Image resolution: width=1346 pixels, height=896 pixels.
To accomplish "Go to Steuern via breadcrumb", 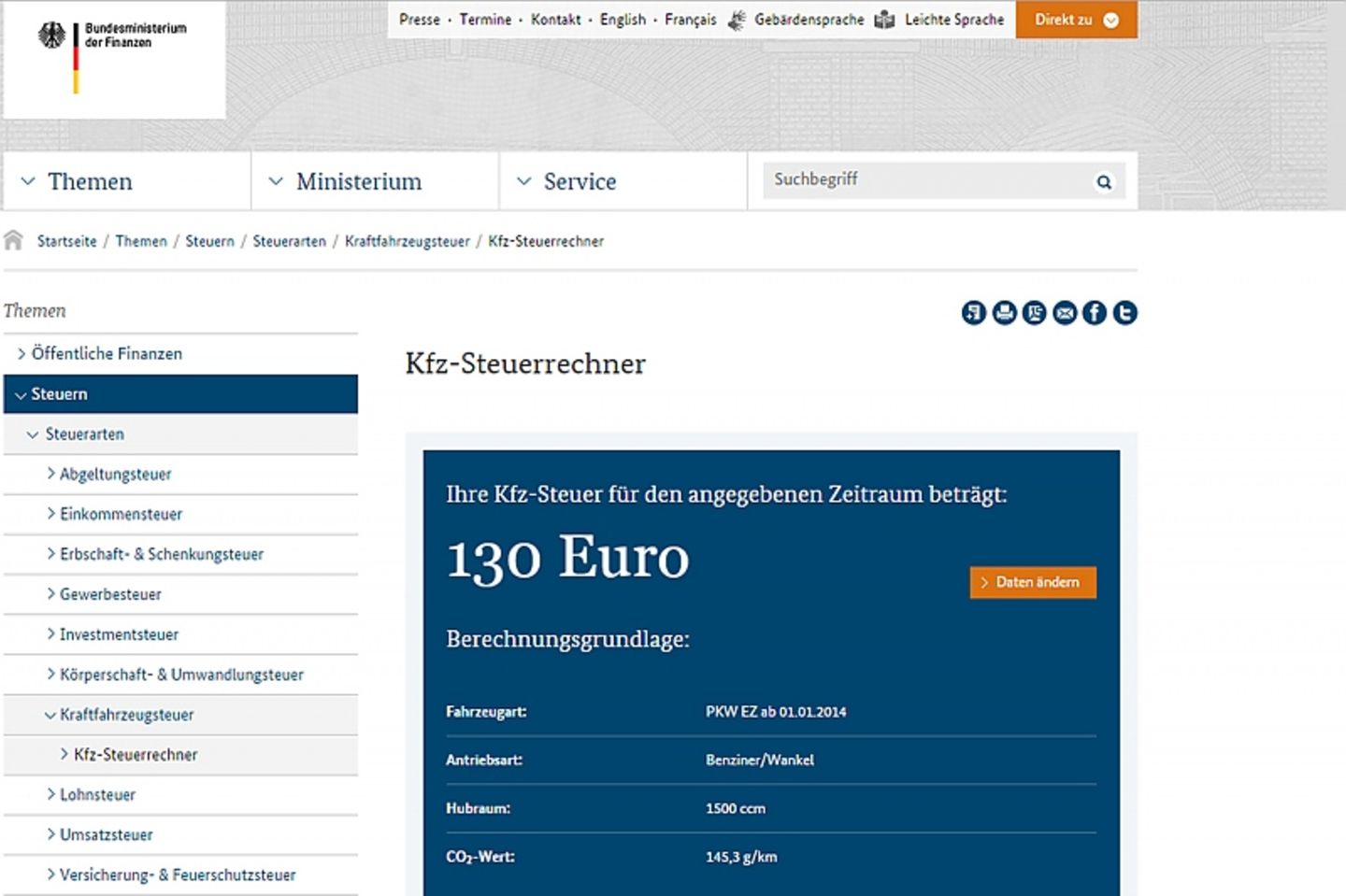I will pos(209,241).
